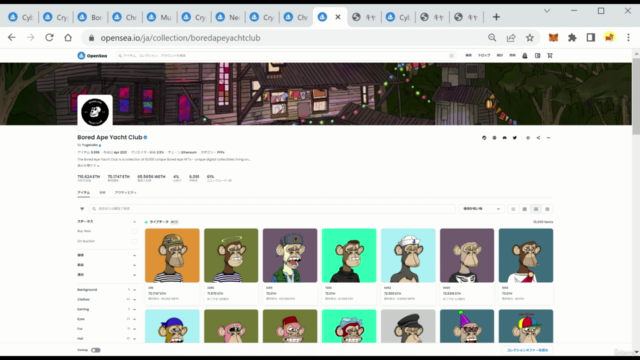Image resolution: width=640 pixels, height=360 pixels.
Task: Open the creator link under collection title
Action: coord(90,145)
